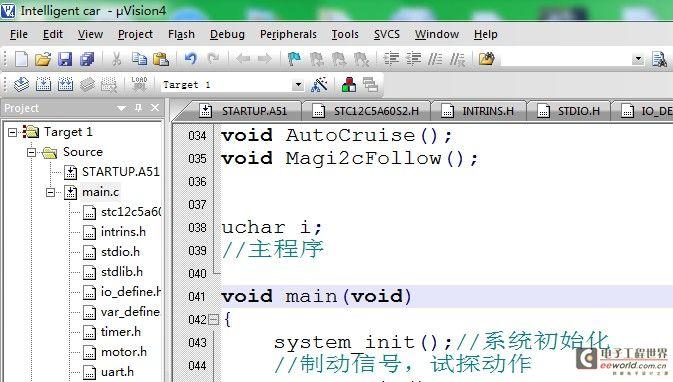Click the New file icon

21,59
